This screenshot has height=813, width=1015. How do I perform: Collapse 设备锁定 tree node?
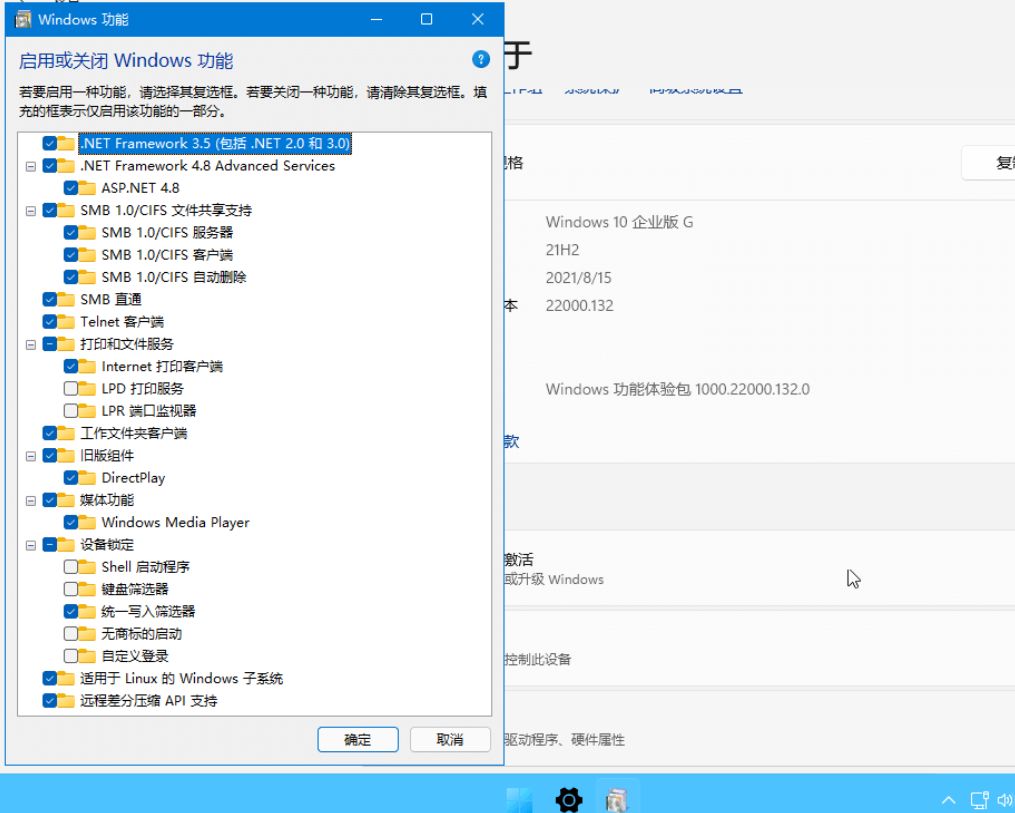click(x=30, y=546)
